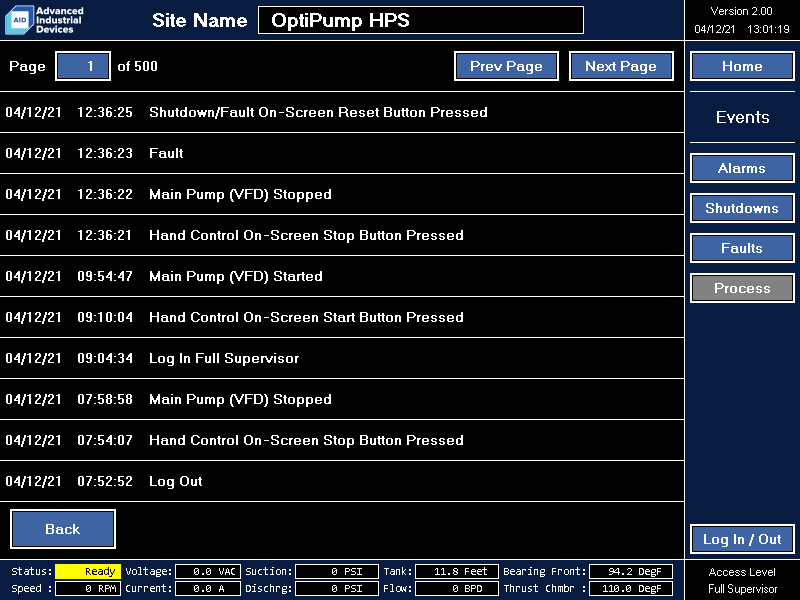Select Main Pump (VFD) Stopped at 07:58:58
Image resolution: width=800 pixels, height=600 pixels.
pyautogui.click(x=342, y=399)
